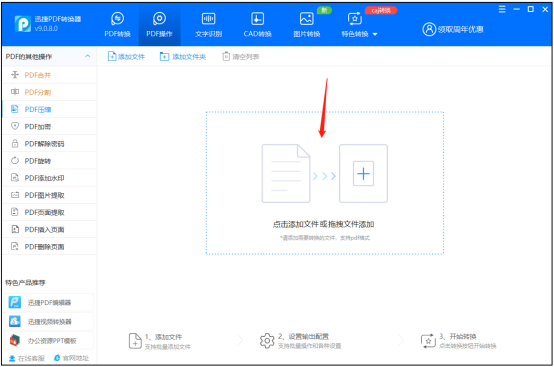Click step 3 开始转换 at the bottom
This screenshot has width=554, height=367.
459,341
